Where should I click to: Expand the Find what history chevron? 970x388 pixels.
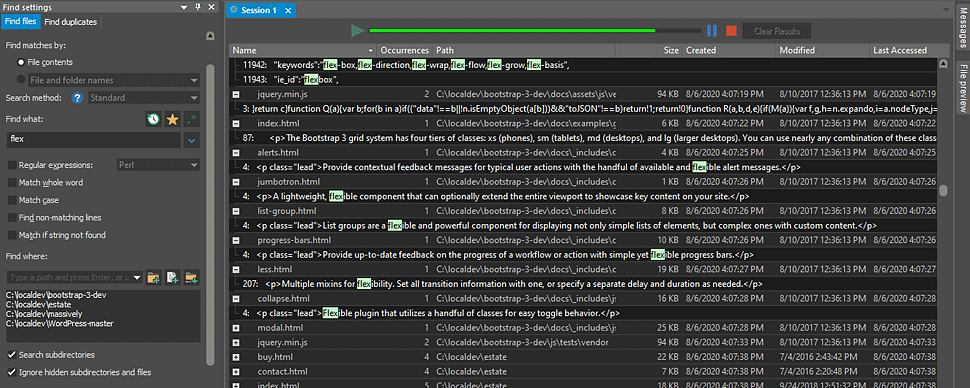tap(192, 141)
